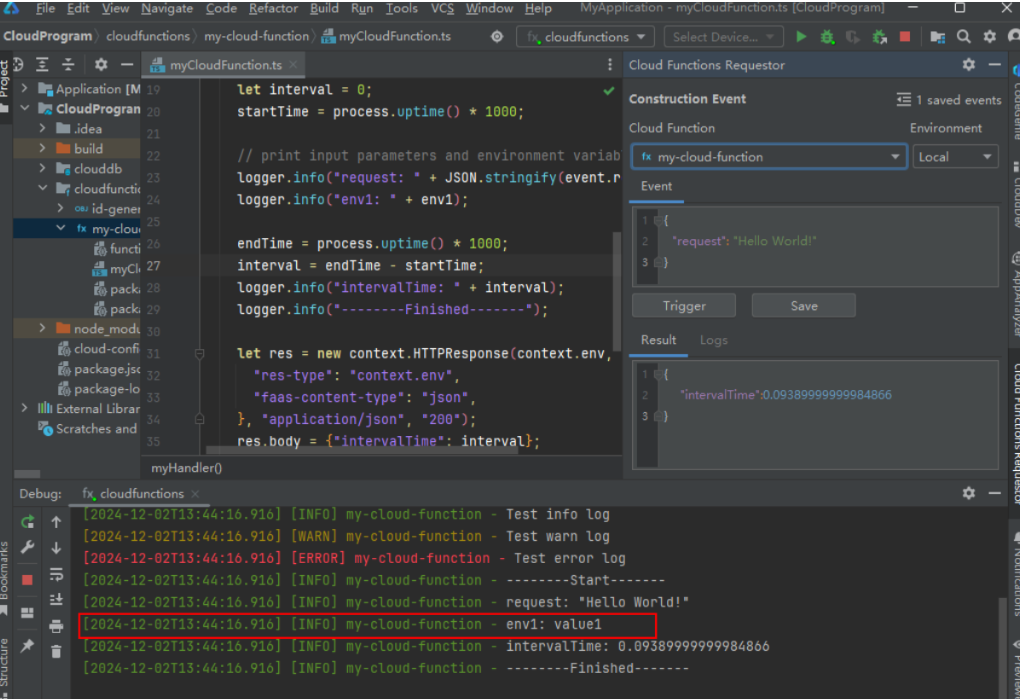Image resolution: width=1020 pixels, height=699 pixels.
Task: Click the print icon in Debug console
Action: tap(57, 626)
